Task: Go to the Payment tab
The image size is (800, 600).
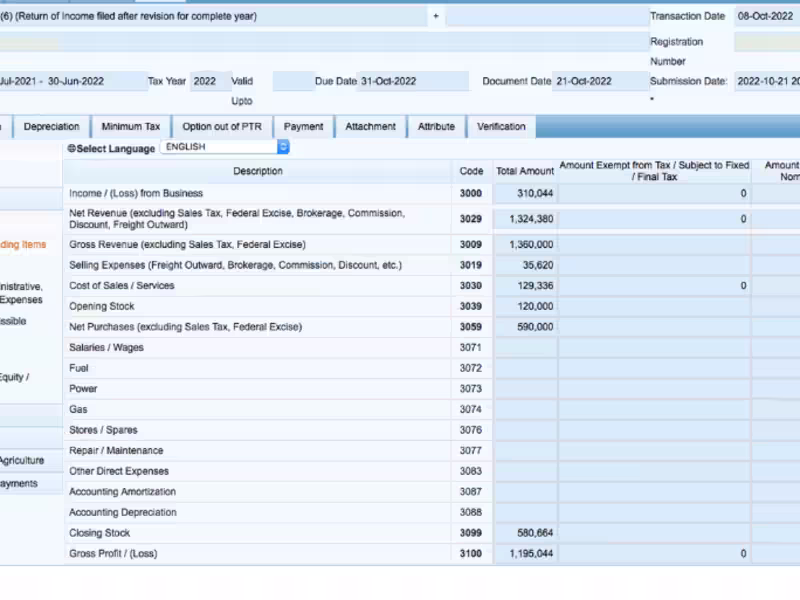Action: pyautogui.click(x=304, y=127)
